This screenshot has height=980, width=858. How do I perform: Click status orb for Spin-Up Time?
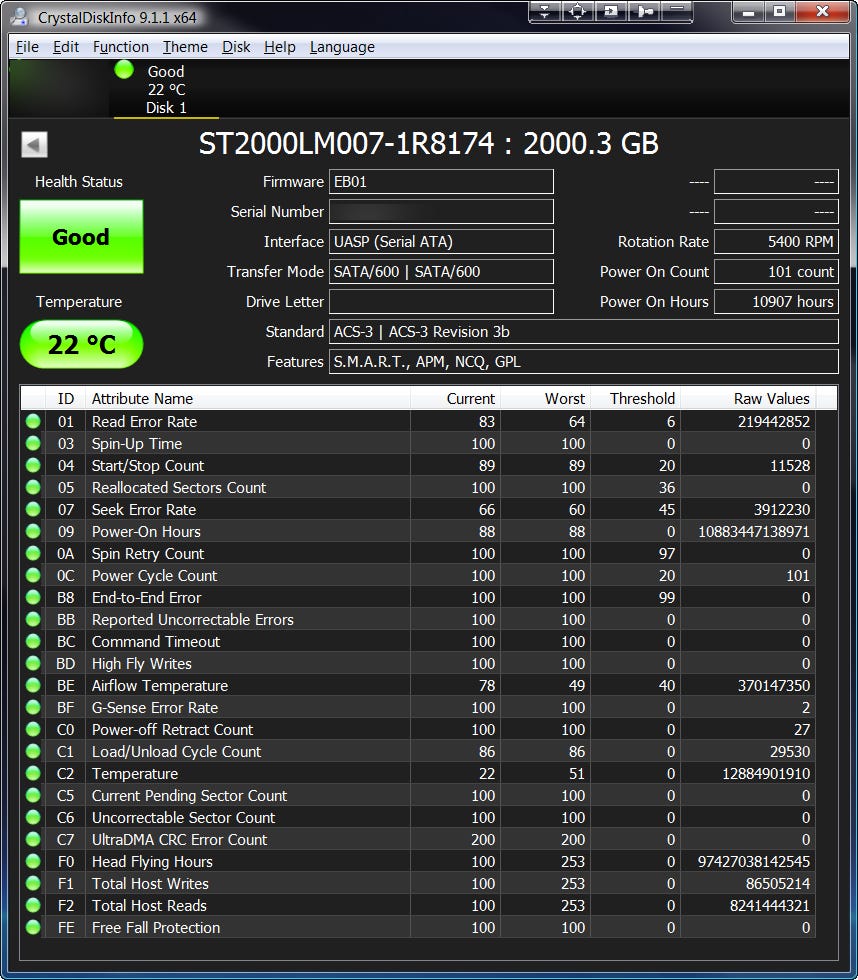[x=33, y=443]
